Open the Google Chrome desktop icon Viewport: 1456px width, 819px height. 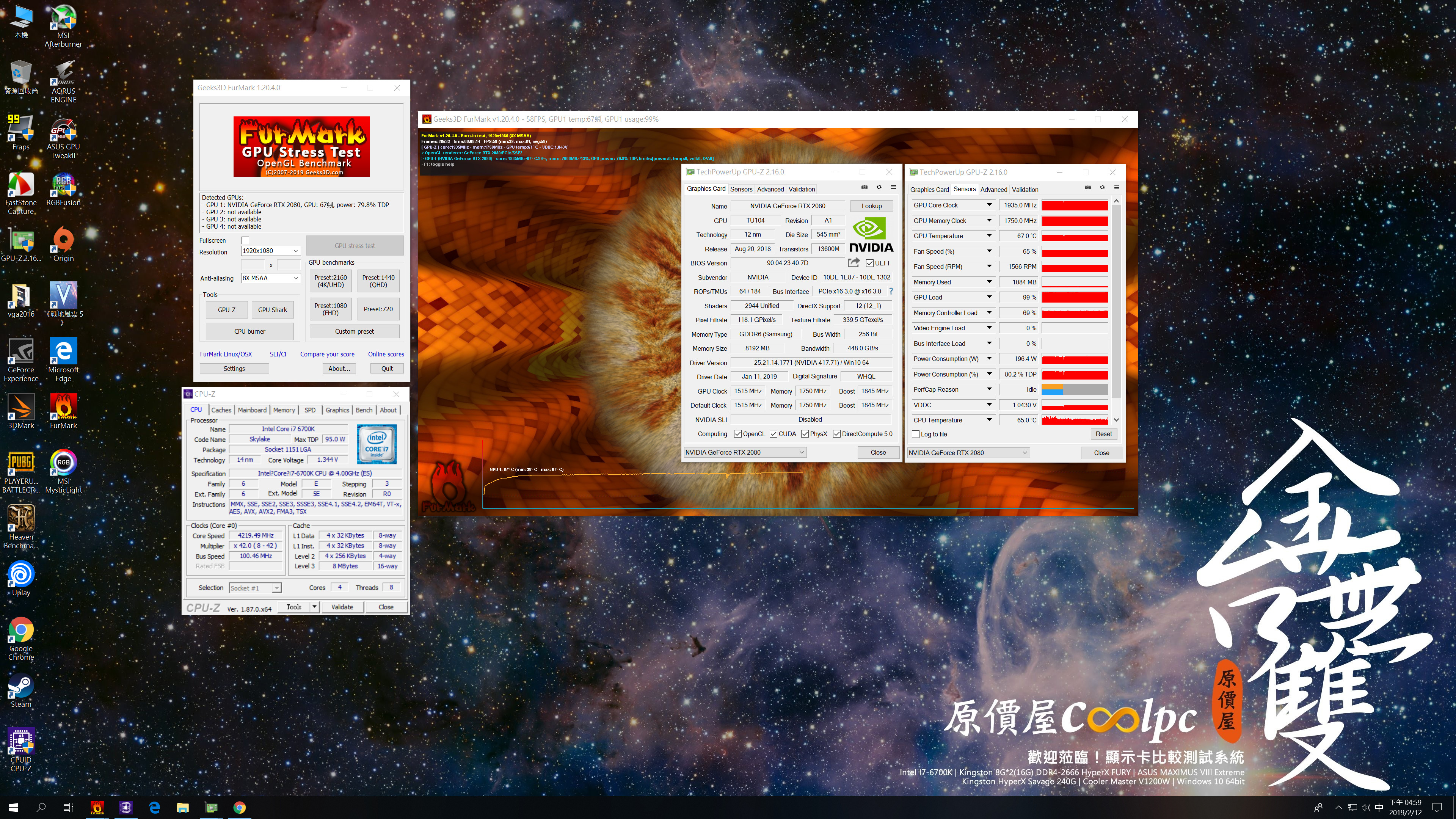click(x=21, y=639)
